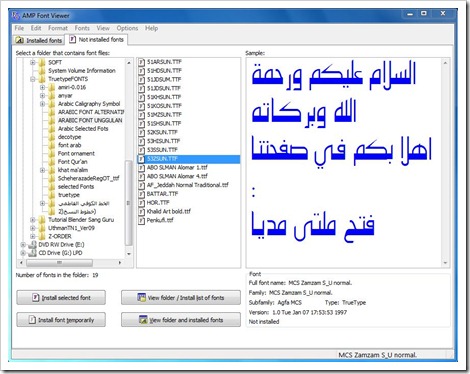Image resolution: width=470 pixels, height=374 pixels.
Task: Expand the Z-ORDER folder node
Action: (x=33, y=236)
